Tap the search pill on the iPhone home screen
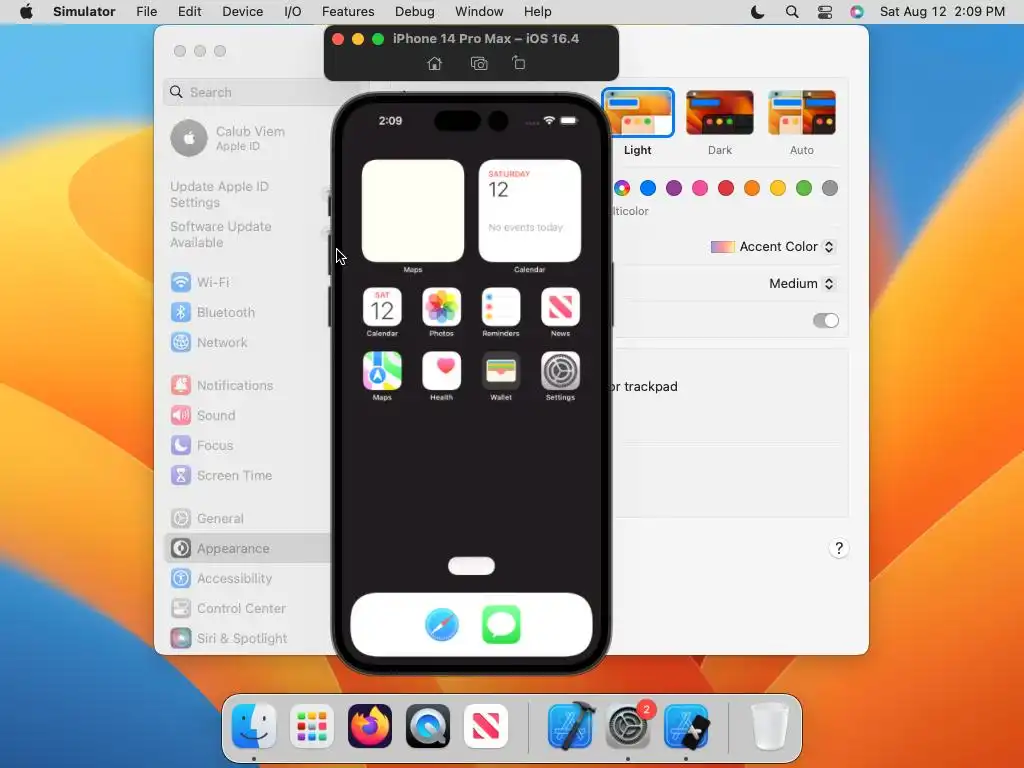Screen dimensions: 1024x768 coord(472,566)
